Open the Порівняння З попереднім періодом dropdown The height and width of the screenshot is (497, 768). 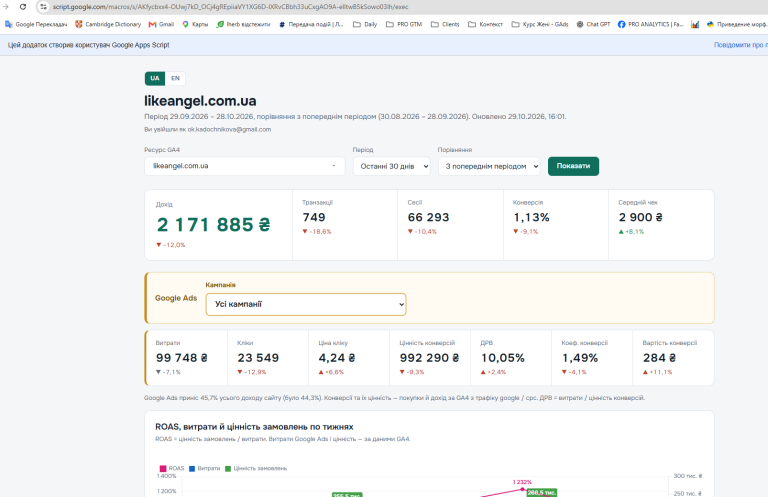click(x=489, y=166)
